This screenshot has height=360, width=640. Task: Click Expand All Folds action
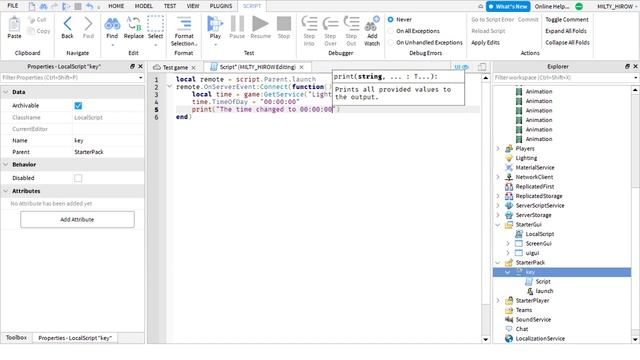point(566,31)
